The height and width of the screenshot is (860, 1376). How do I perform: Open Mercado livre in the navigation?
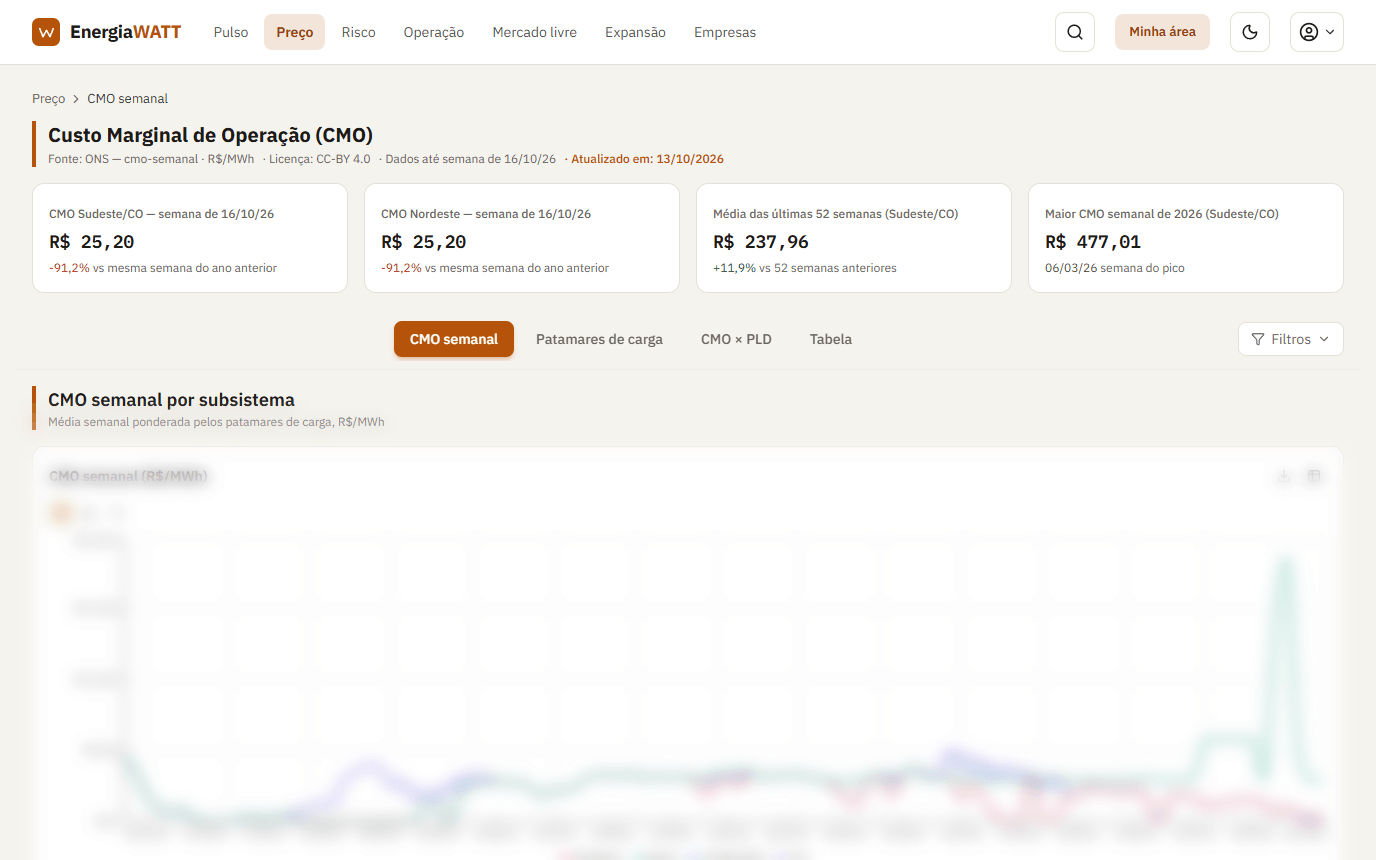[534, 32]
